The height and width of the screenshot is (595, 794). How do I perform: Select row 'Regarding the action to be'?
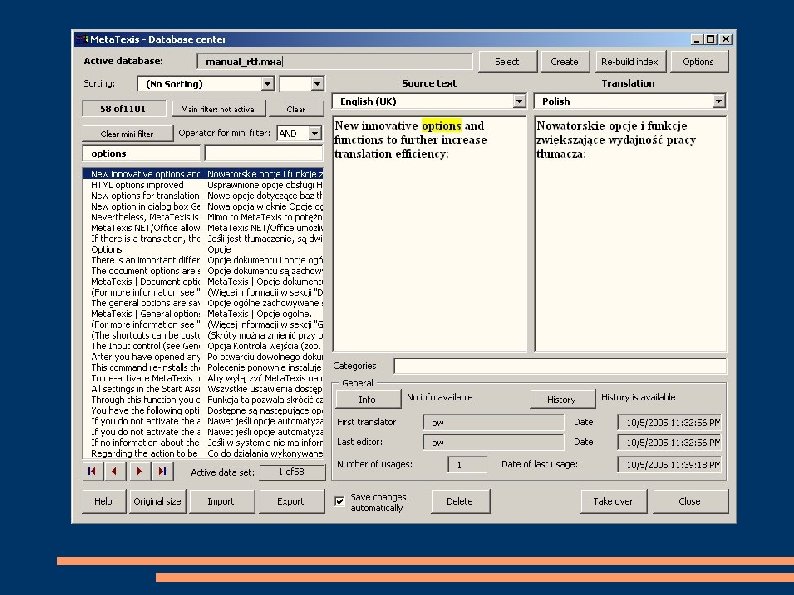(203, 453)
